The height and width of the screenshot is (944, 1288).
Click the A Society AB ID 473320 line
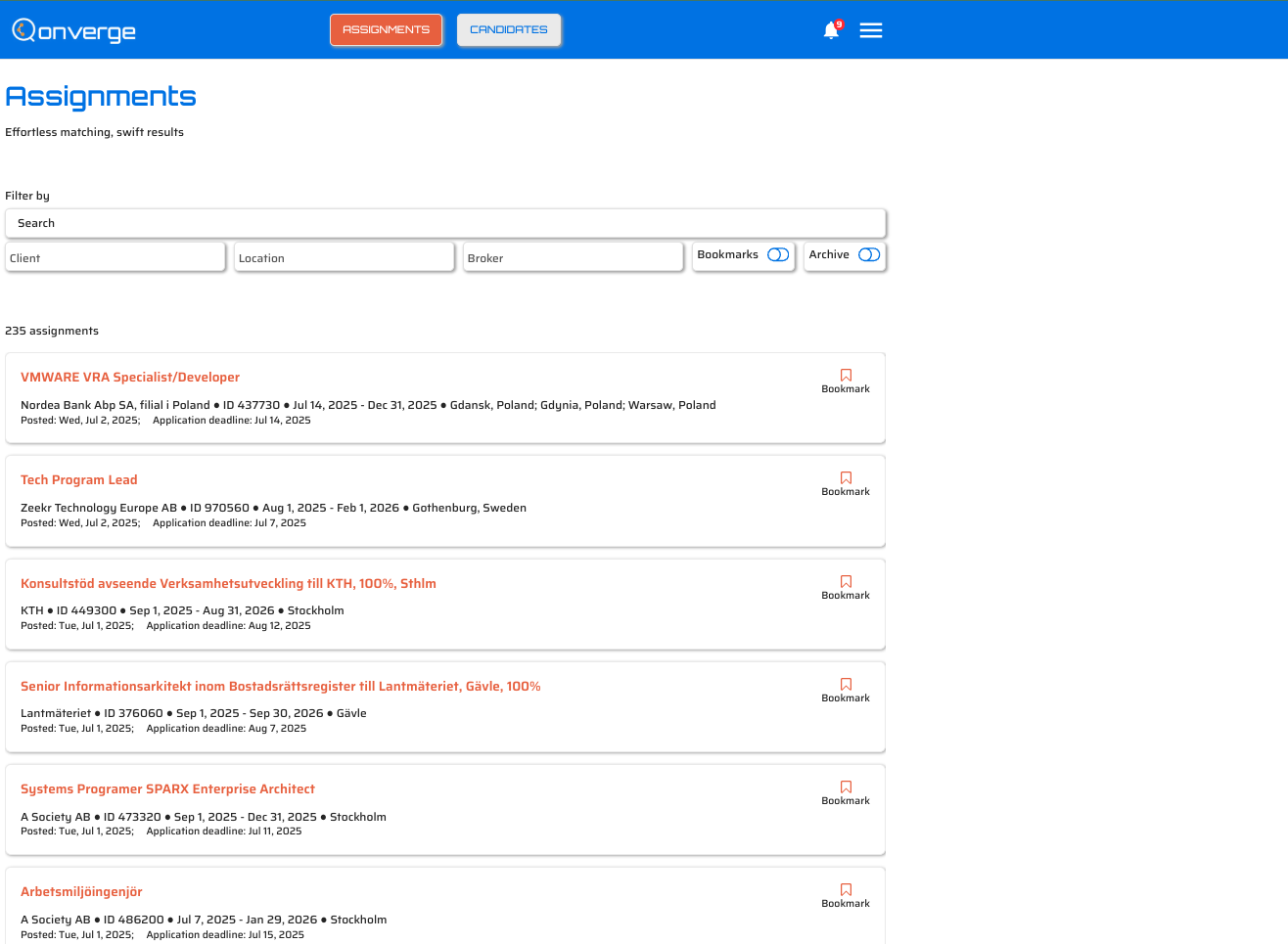(204, 817)
